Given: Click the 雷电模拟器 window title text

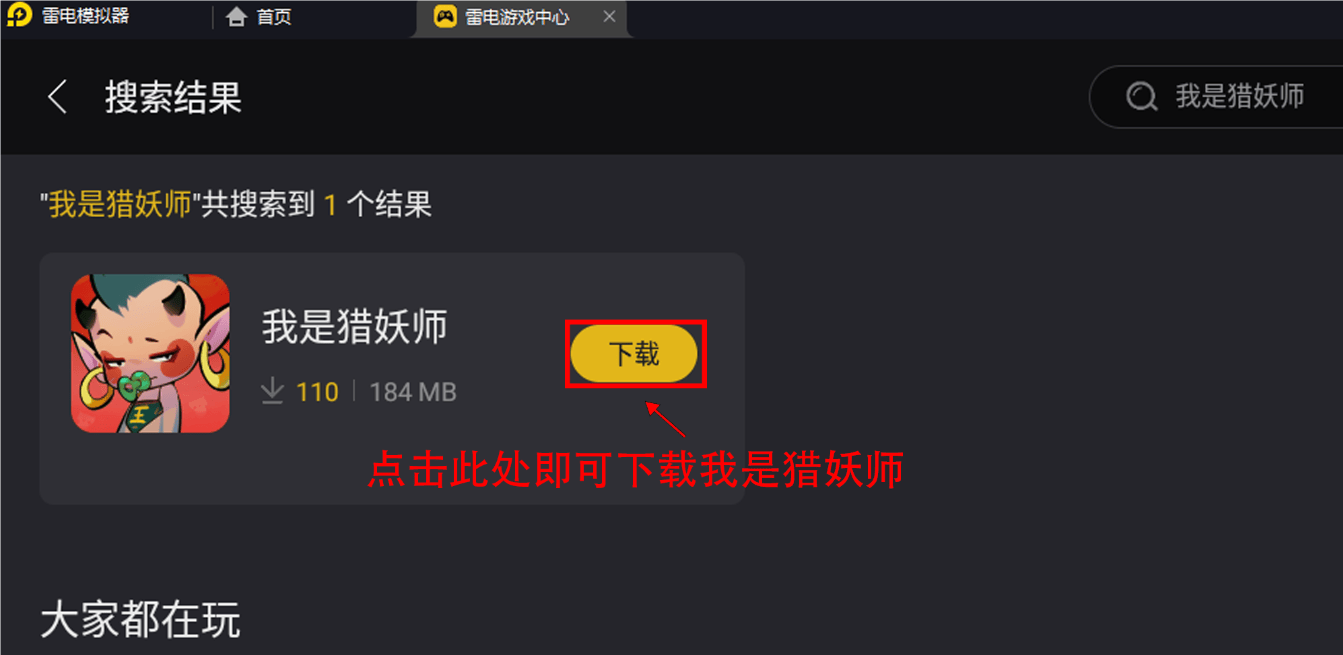Looking at the screenshot, I should click(86, 16).
